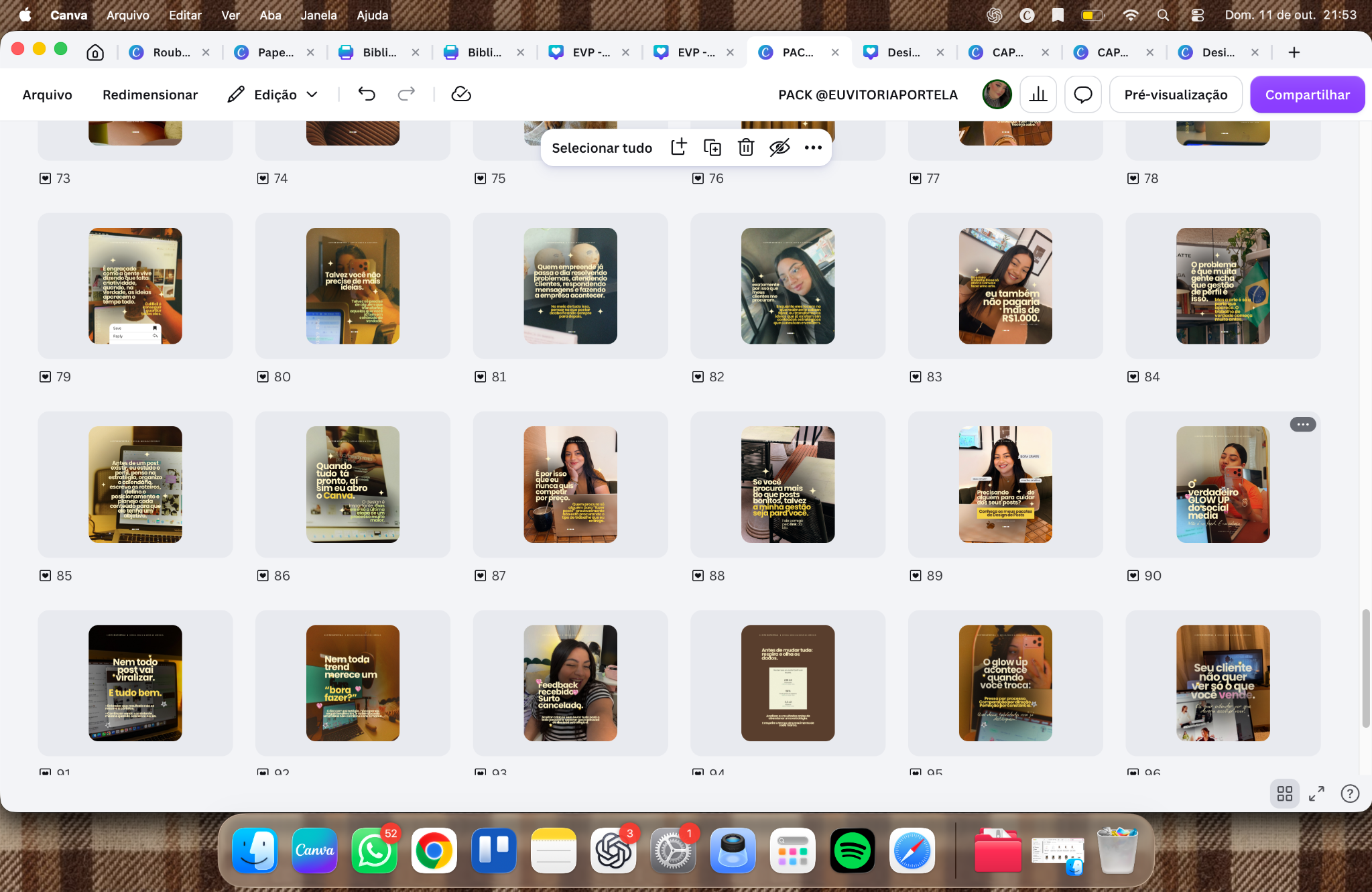1372x892 pixels.
Task: Enter fullscreen with expand arrows icon
Action: 1317,793
